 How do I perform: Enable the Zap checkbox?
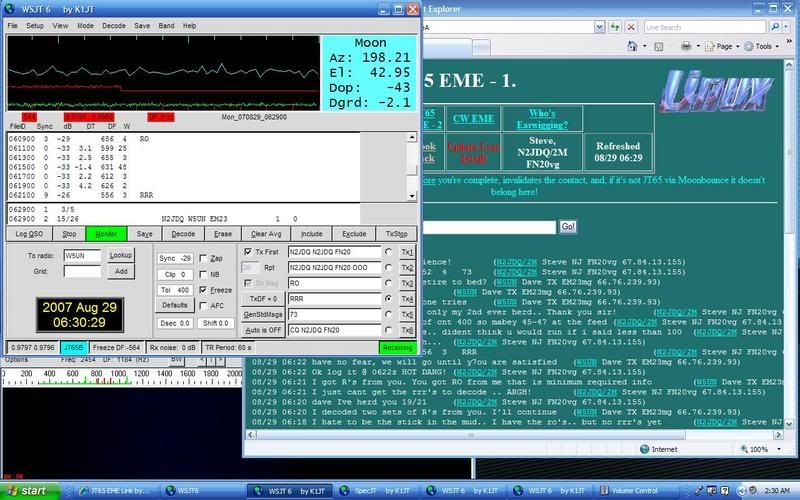tap(203, 258)
